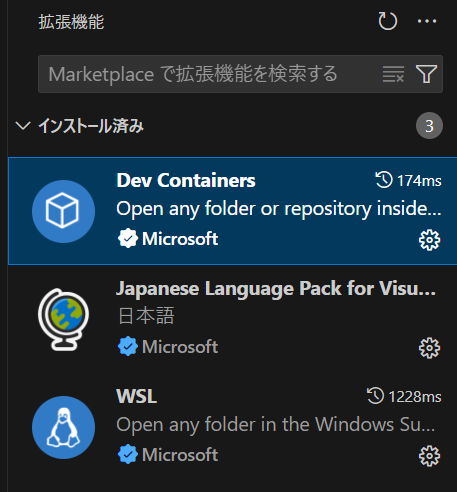Click Microsoft publisher under WSL
This screenshot has width=457, height=492.
[180, 455]
